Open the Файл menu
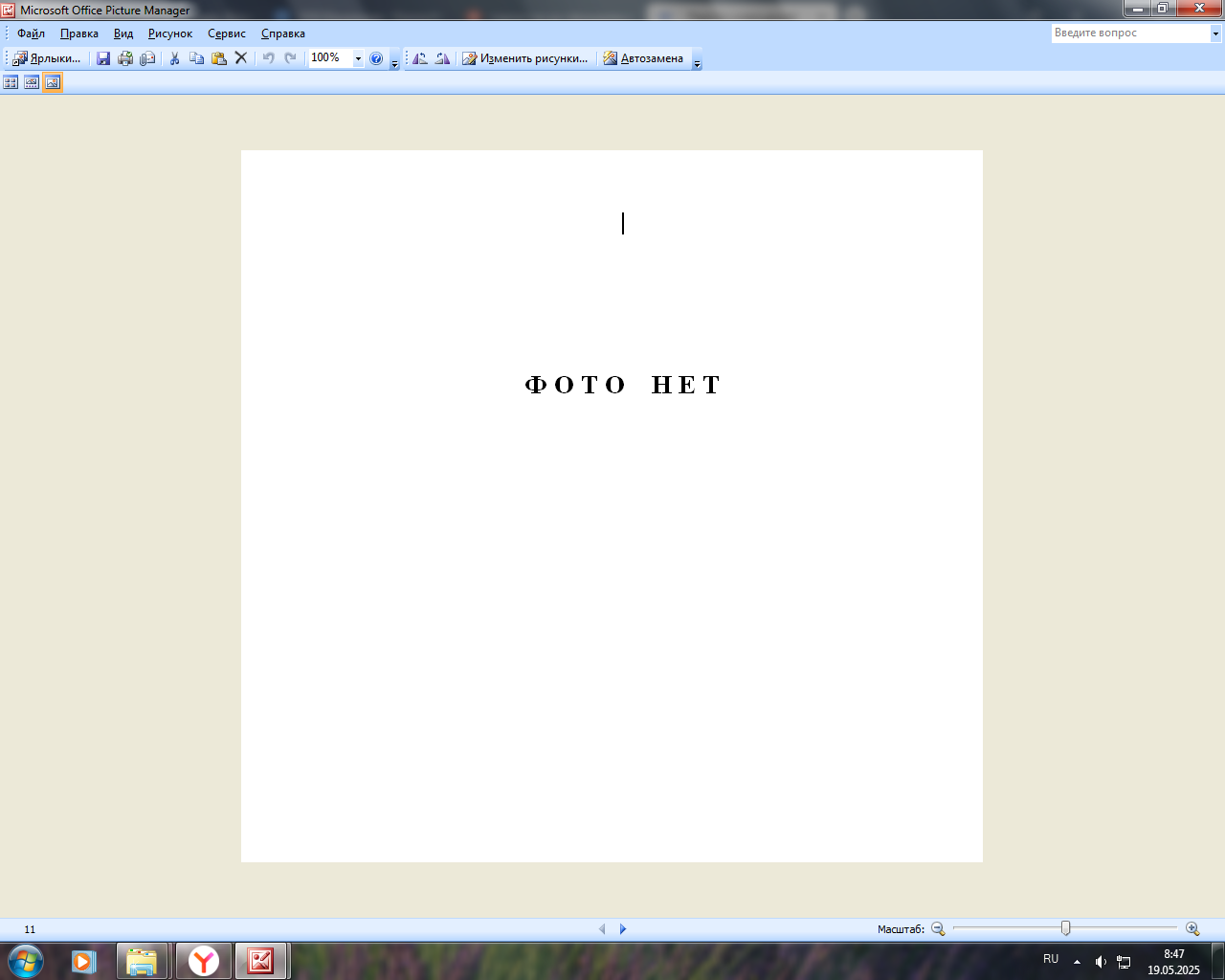 [31, 33]
